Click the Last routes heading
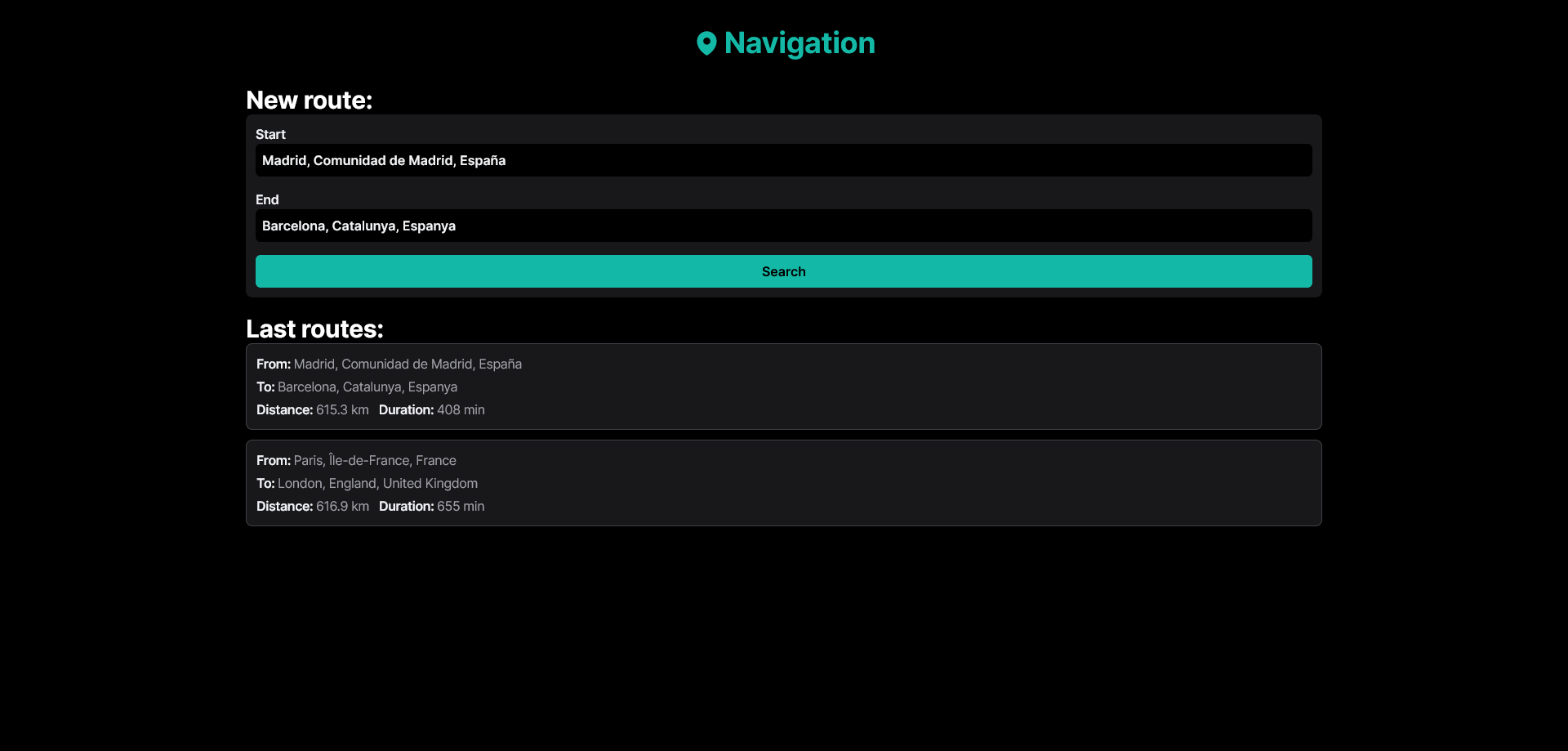Screen dimensions: 1568x751 click(x=314, y=329)
